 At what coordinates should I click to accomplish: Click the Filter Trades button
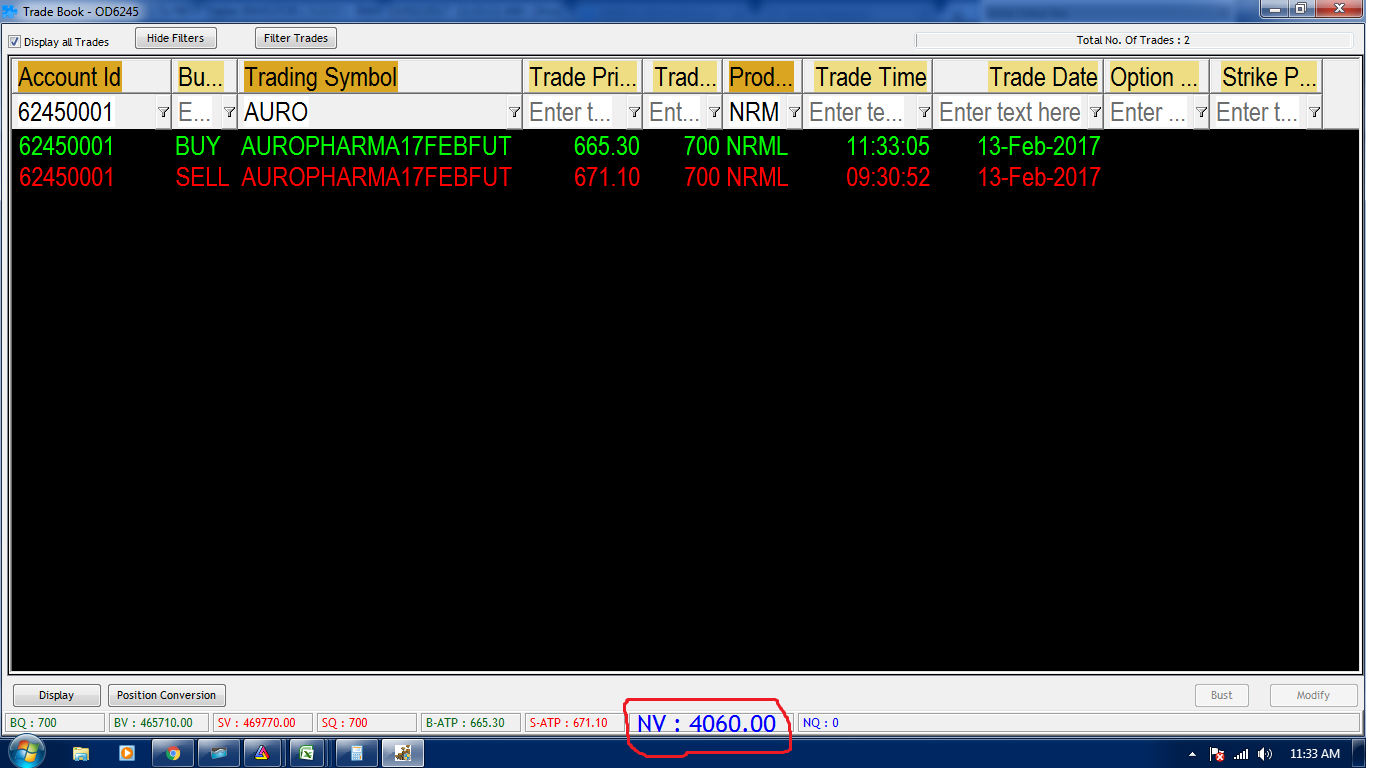pyautogui.click(x=296, y=38)
